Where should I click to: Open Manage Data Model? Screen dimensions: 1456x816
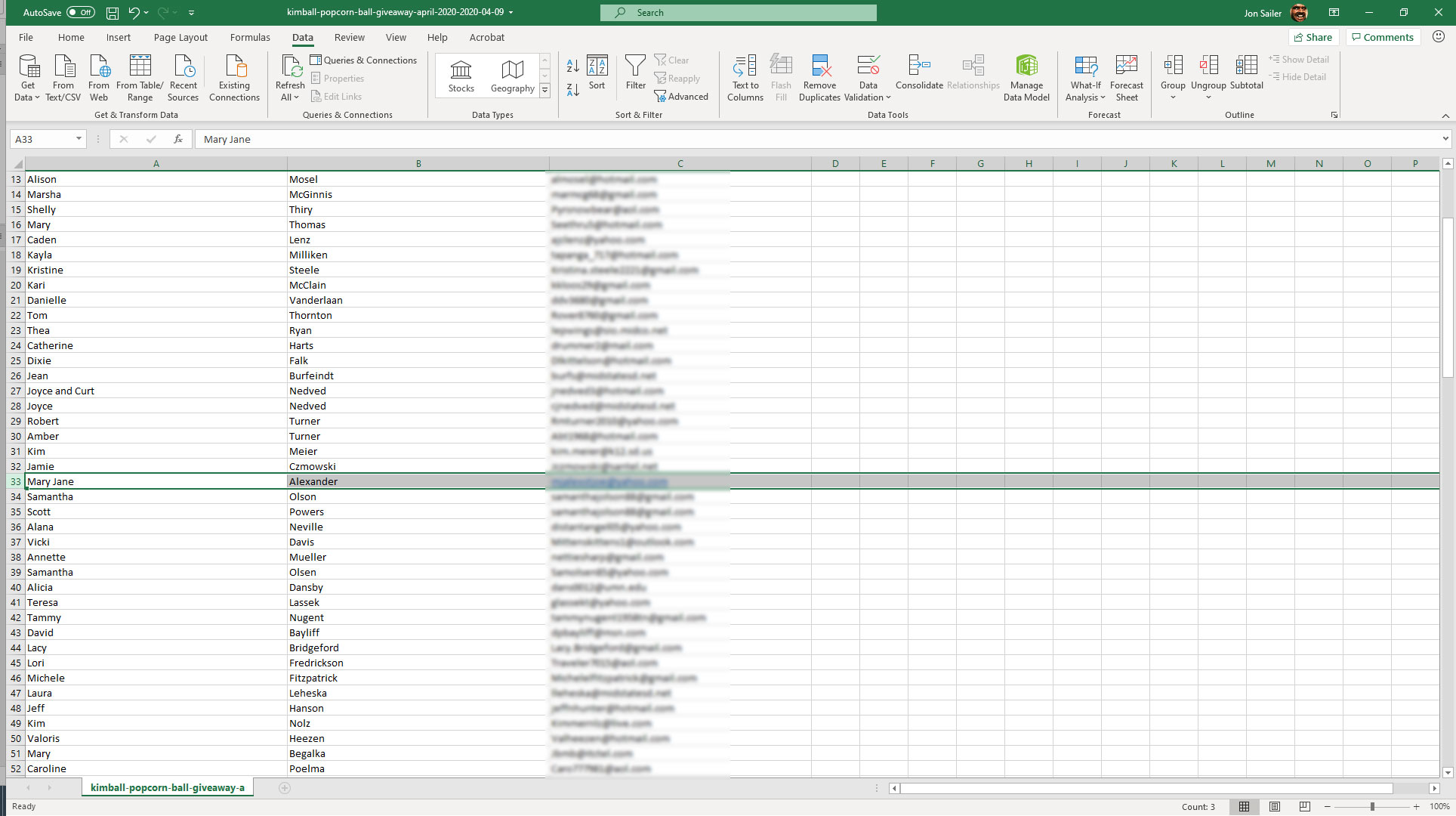point(1026,76)
